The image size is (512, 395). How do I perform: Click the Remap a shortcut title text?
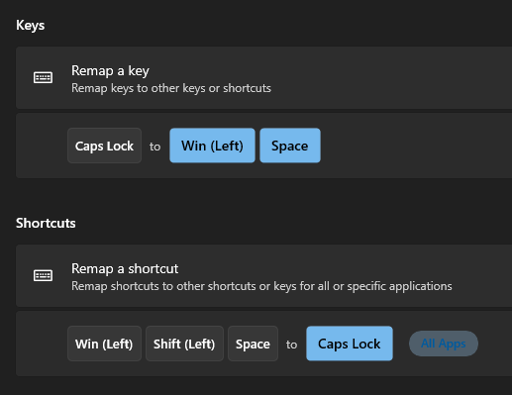(125, 268)
